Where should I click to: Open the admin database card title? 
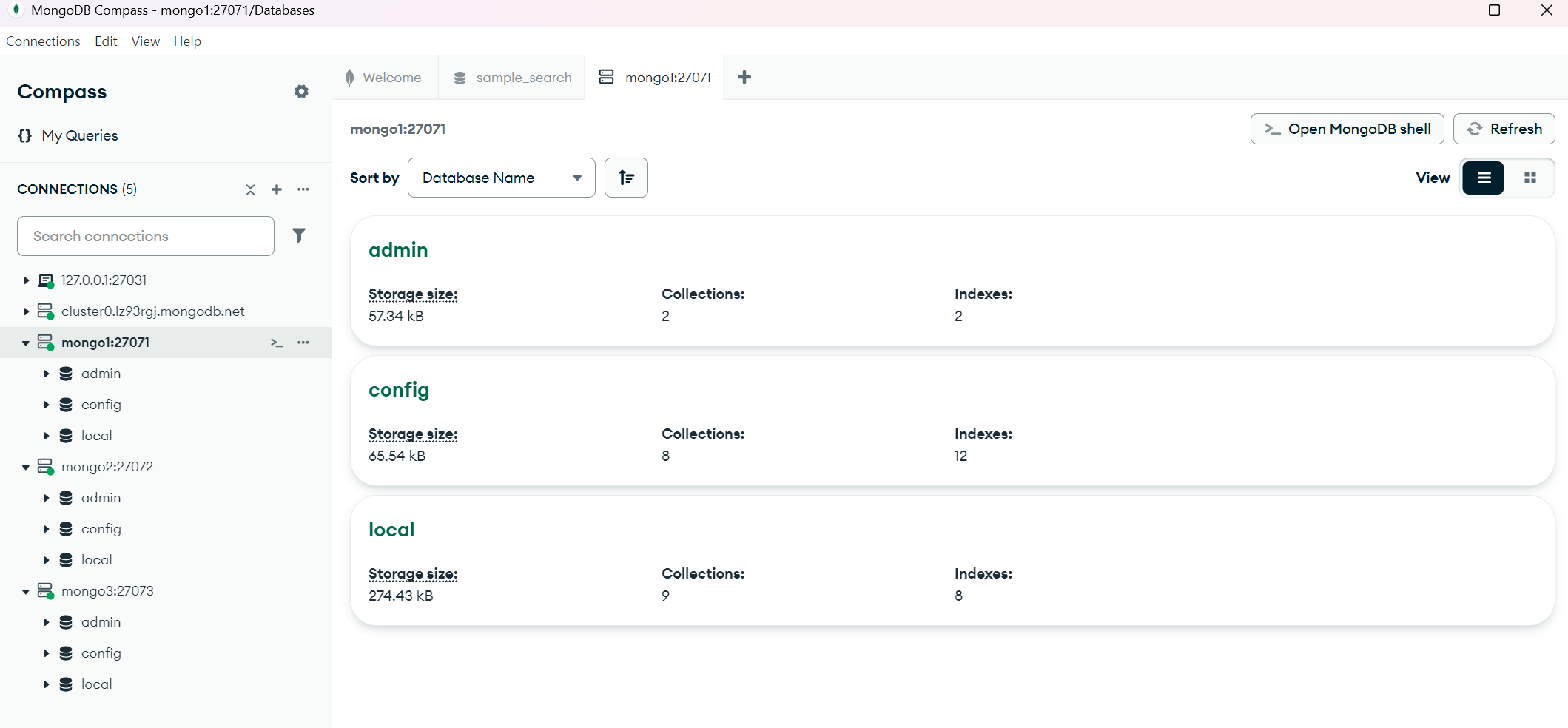pos(398,250)
